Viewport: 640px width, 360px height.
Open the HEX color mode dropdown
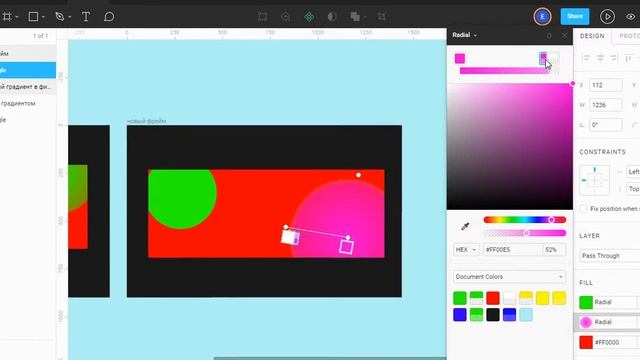point(466,249)
